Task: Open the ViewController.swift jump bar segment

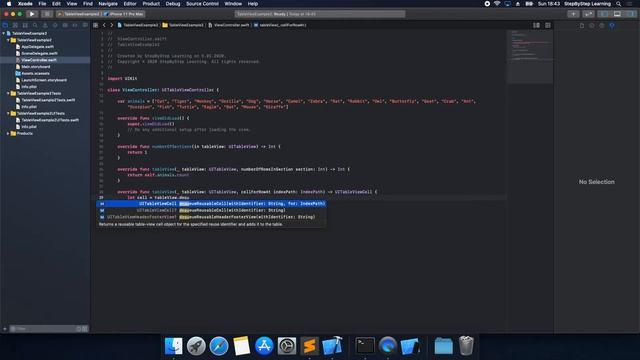Action: [x=229, y=25]
